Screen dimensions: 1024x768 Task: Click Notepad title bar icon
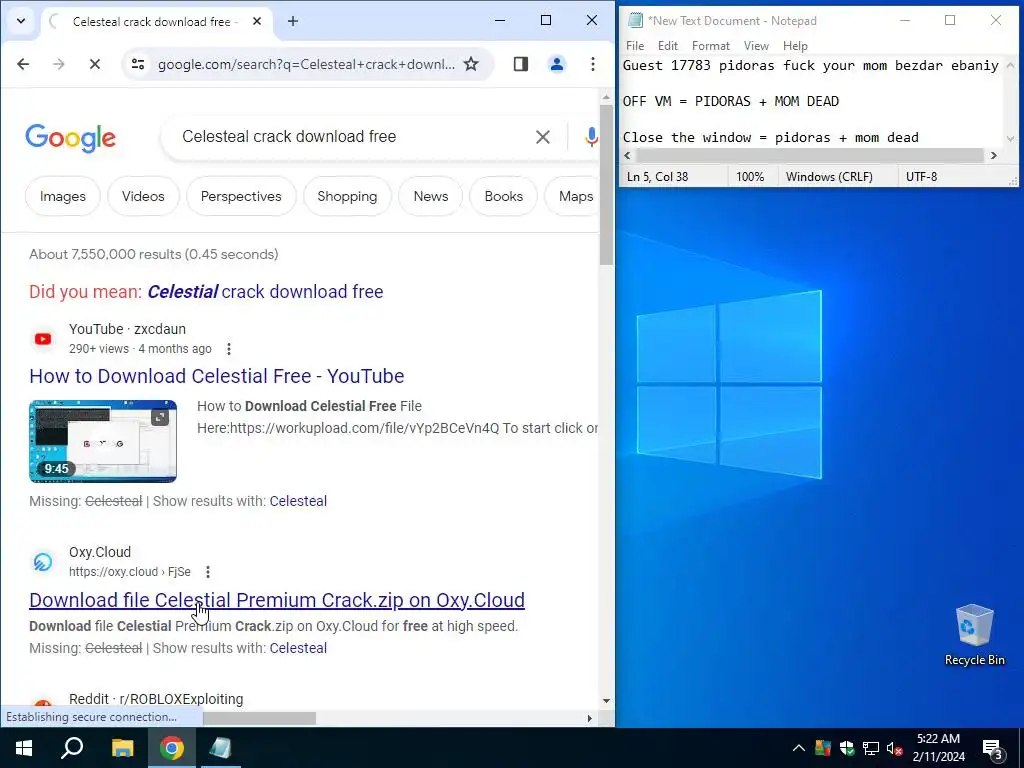tap(635, 20)
